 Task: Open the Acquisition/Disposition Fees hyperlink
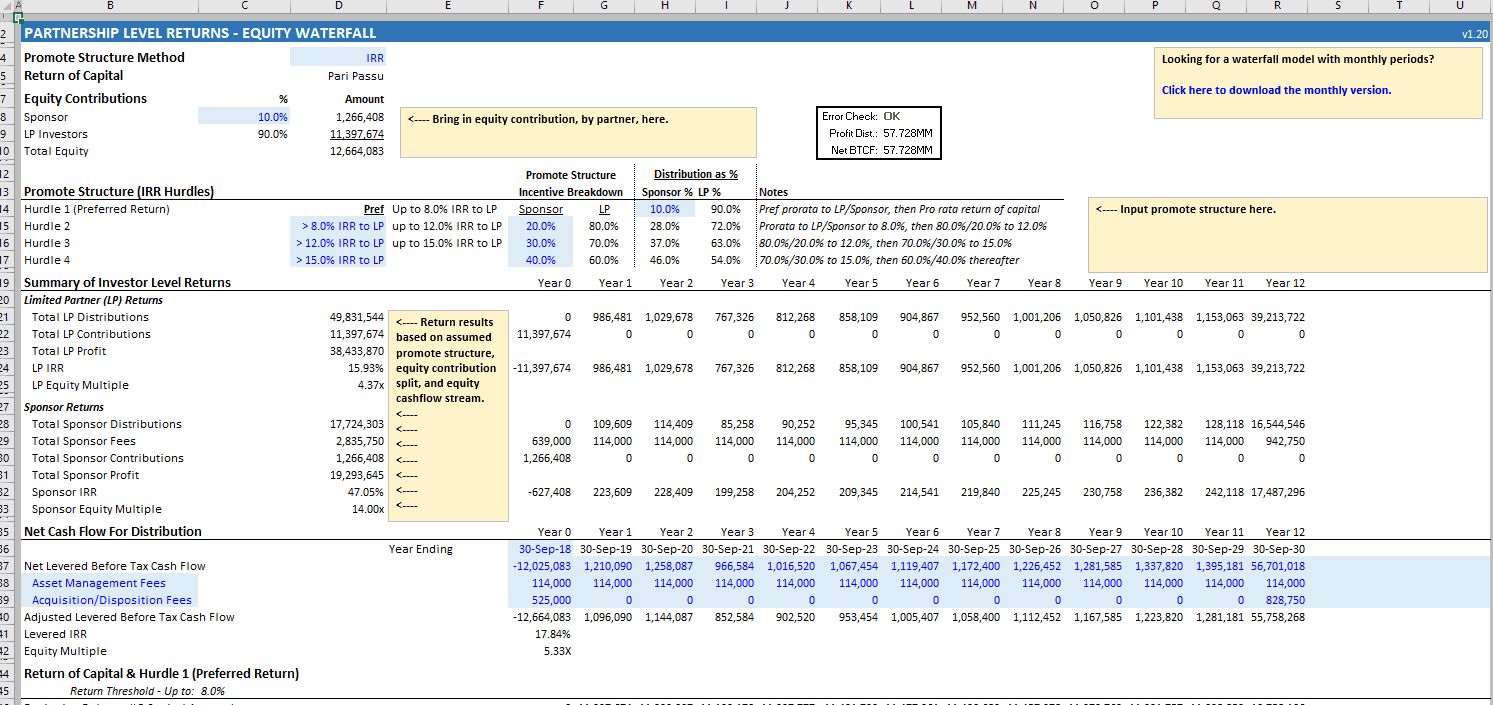(110, 600)
